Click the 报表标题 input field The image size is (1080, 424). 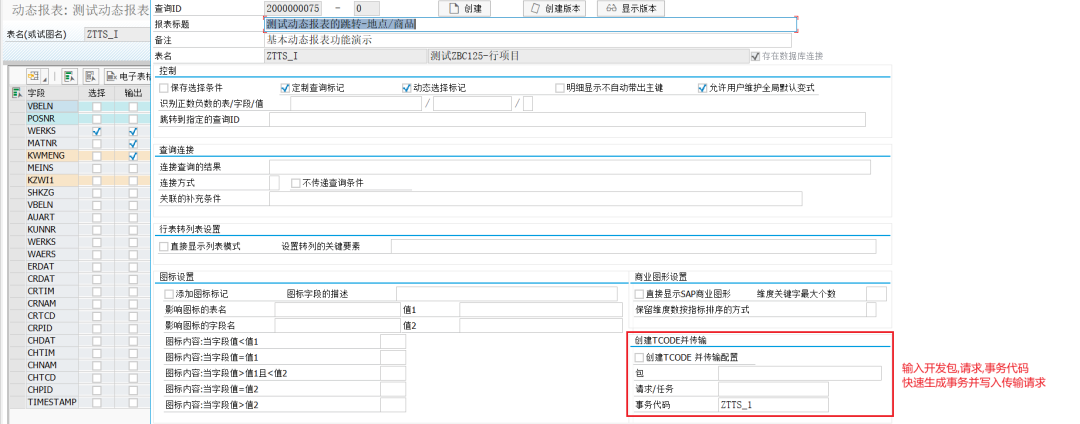pos(530,24)
